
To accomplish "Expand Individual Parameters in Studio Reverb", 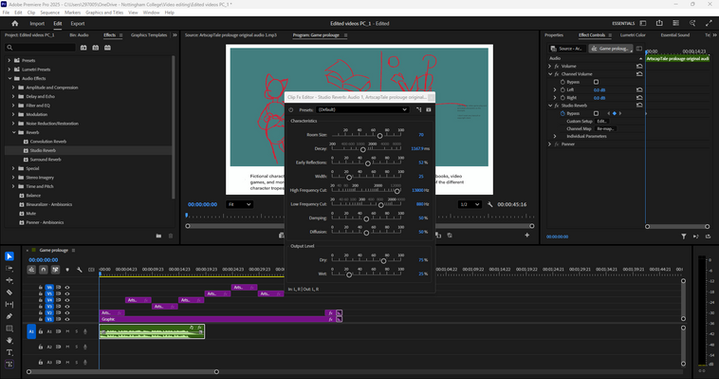I will [x=555, y=136].
